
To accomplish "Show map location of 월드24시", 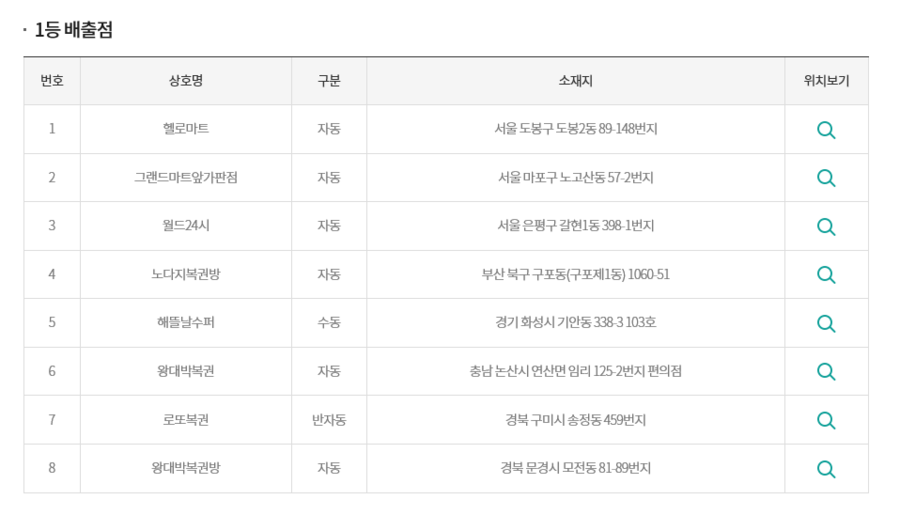I will (x=826, y=226).
